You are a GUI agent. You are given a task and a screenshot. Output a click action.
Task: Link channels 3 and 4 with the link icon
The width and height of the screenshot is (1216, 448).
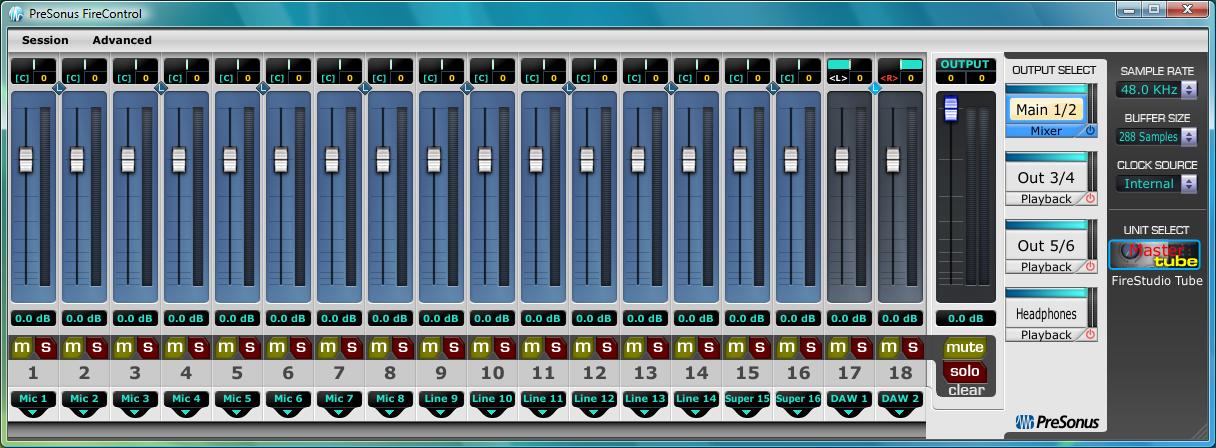[160, 88]
